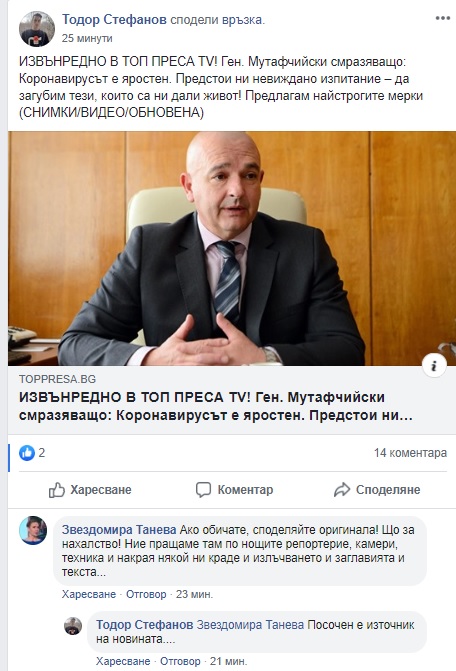Open the article preview image
This screenshot has width=456, height=671.
232,248
